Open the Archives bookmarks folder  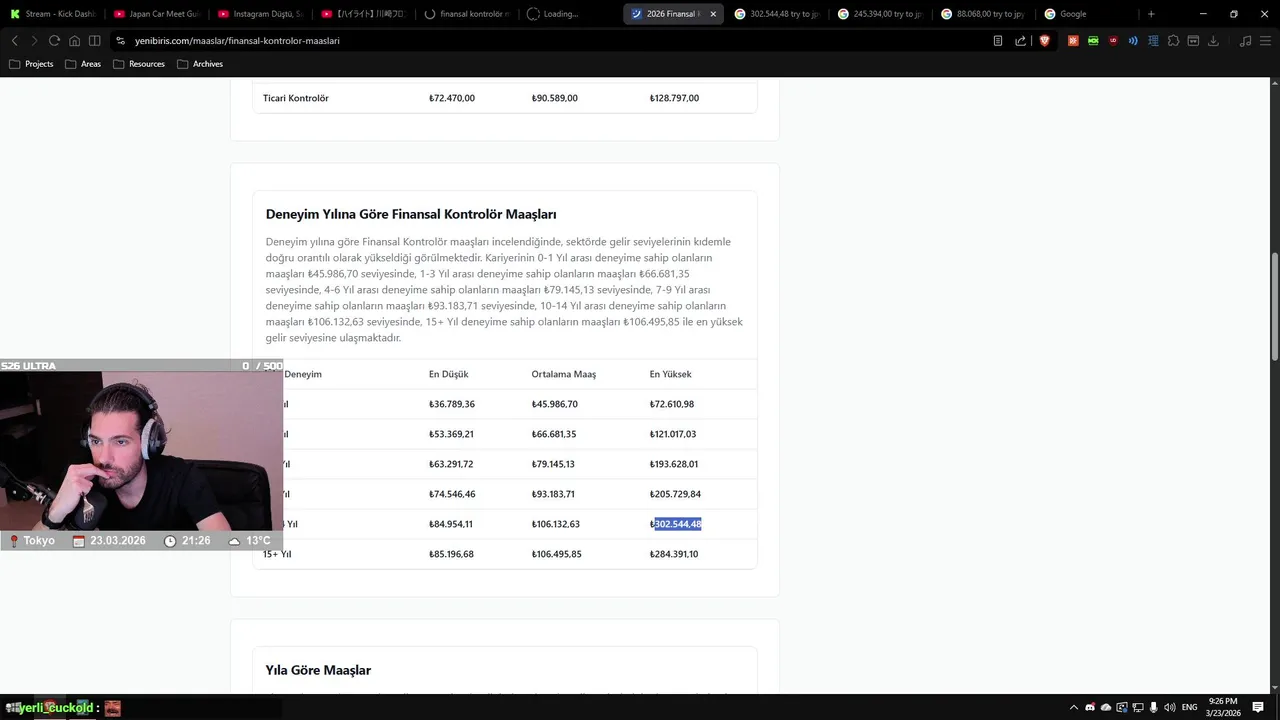[200, 64]
